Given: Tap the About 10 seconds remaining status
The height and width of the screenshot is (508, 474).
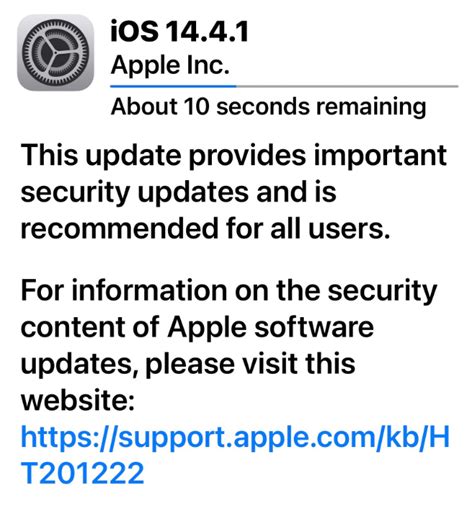Looking at the screenshot, I should pos(268,107).
